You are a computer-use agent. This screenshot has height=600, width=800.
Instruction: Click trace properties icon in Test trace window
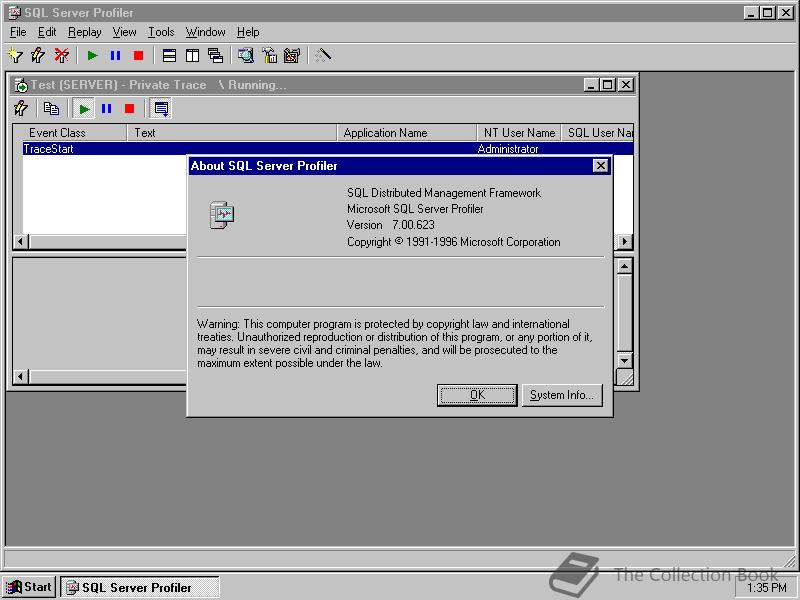[21, 109]
